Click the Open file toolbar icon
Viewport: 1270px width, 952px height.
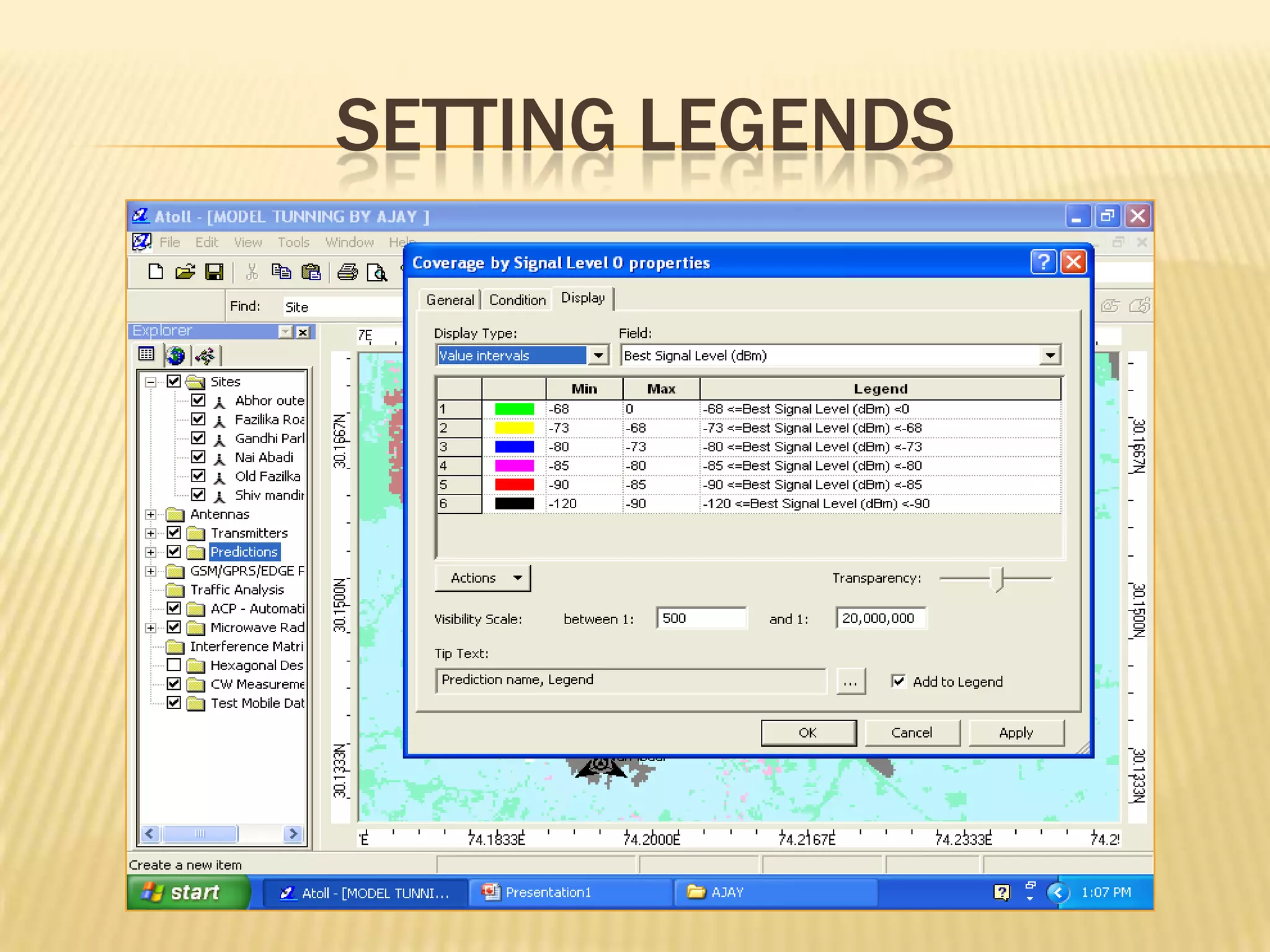(185, 272)
